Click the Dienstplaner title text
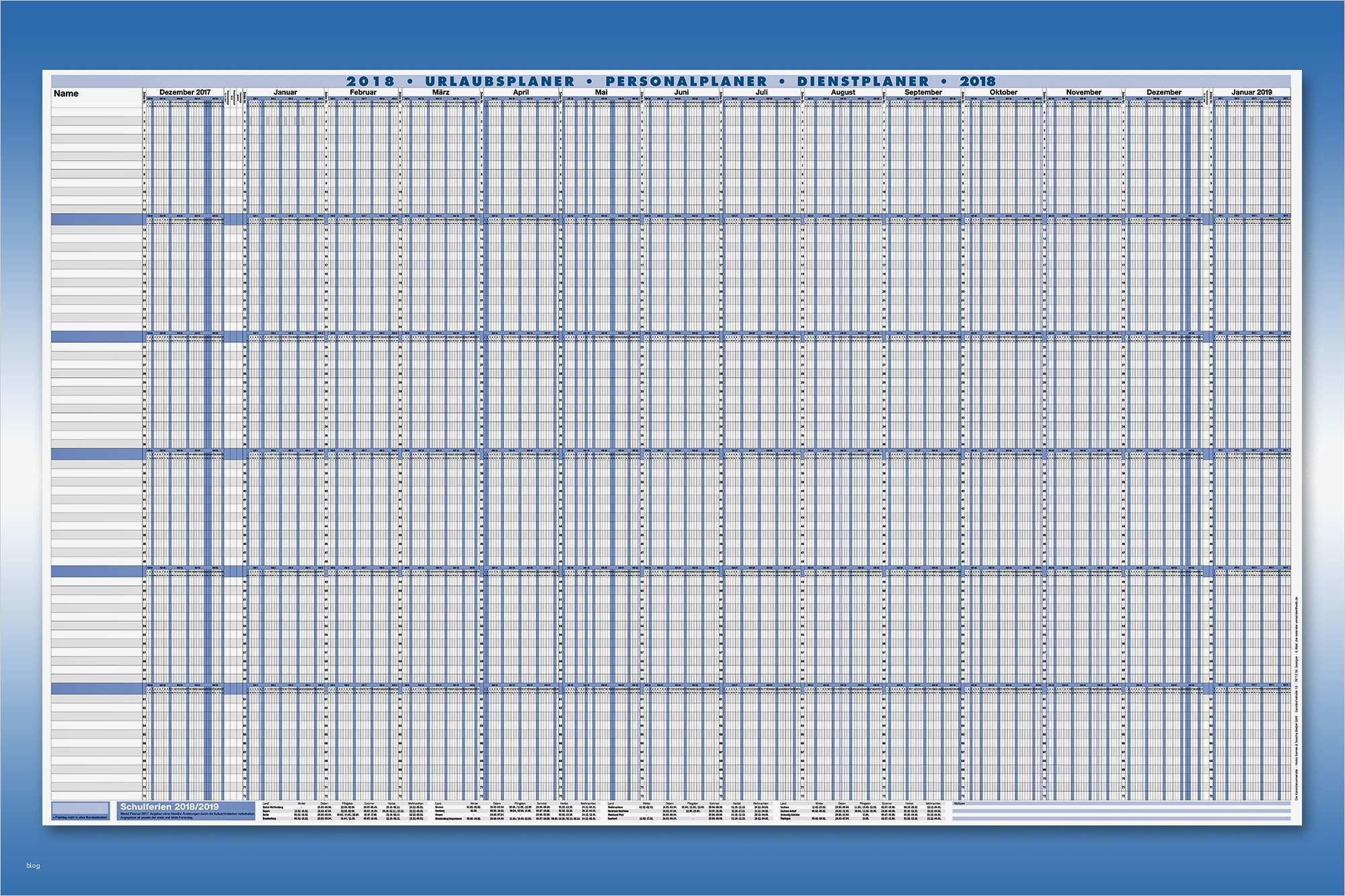 coord(863,81)
